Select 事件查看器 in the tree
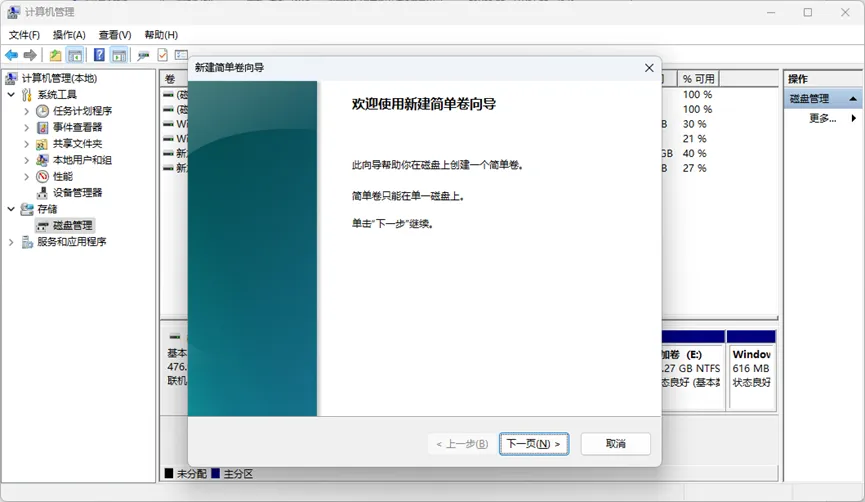Image resolution: width=865 pixels, height=502 pixels. pos(77,127)
